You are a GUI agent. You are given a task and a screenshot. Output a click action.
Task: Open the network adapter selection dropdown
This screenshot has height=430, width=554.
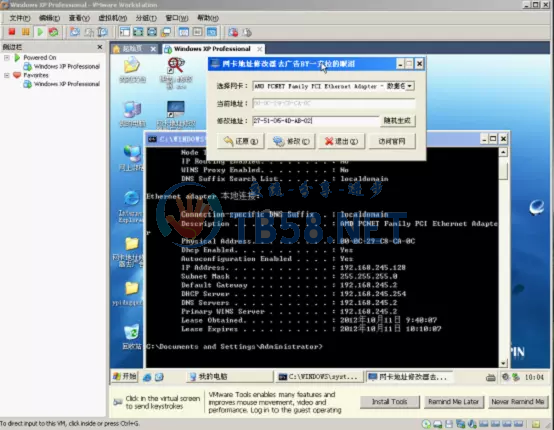(x=409, y=86)
